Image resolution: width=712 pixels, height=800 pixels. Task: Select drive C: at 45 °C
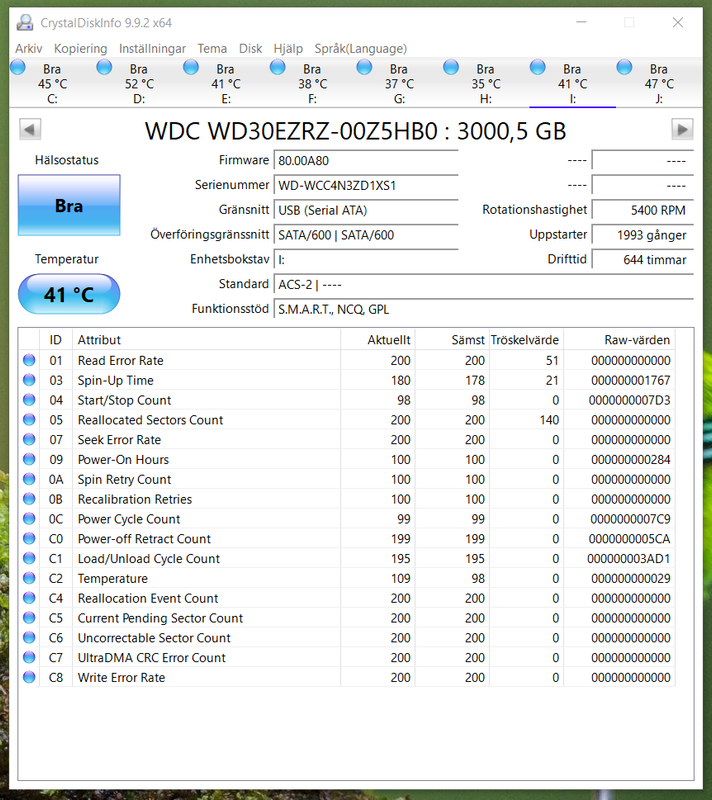tap(53, 83)
